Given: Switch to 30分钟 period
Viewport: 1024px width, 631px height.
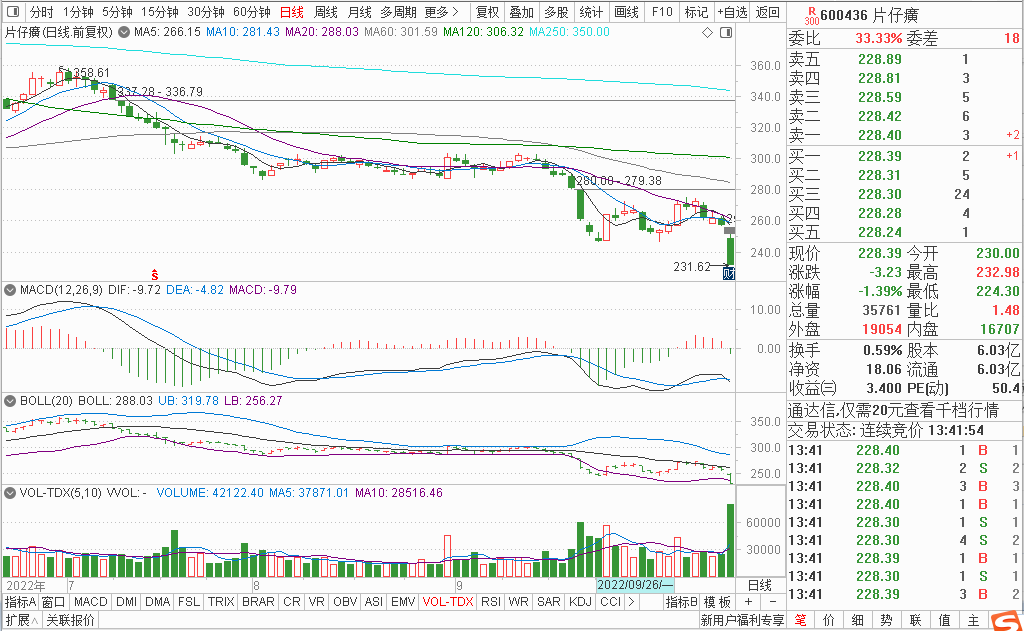Looking at the screenshot, I should [x=206, y=12].
